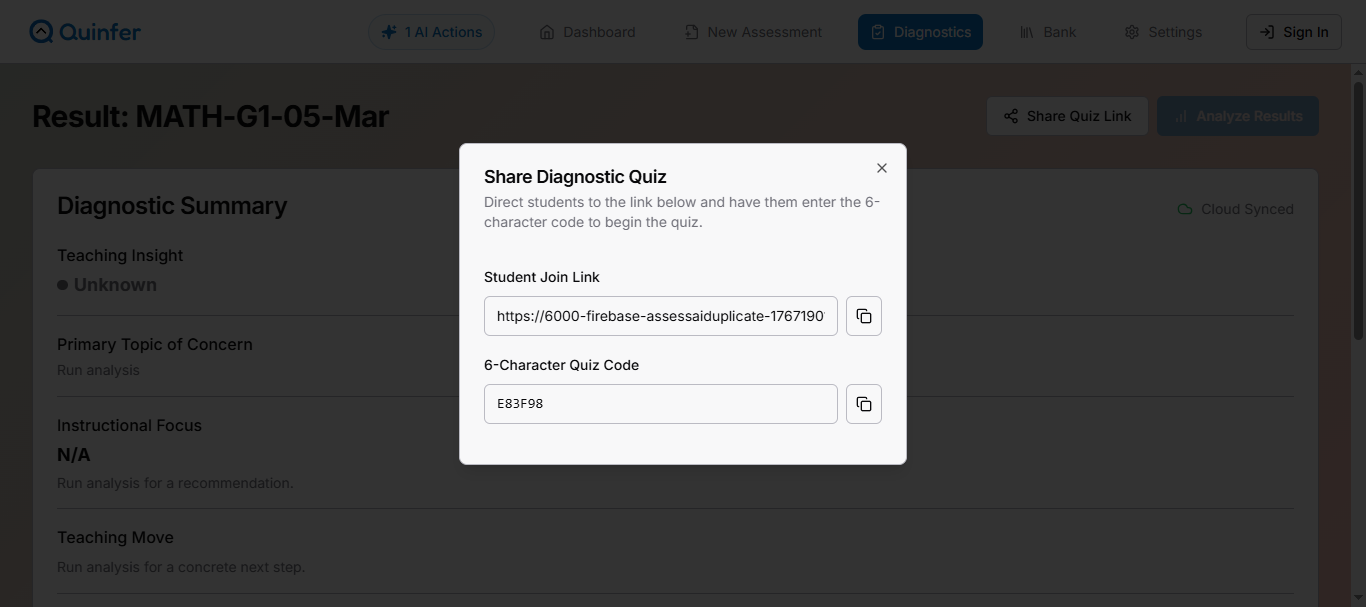The width and height of the screenshot is (1366, 607).
Task: Click inside the Student Join Link field
Action: click(x=660, y=316)
